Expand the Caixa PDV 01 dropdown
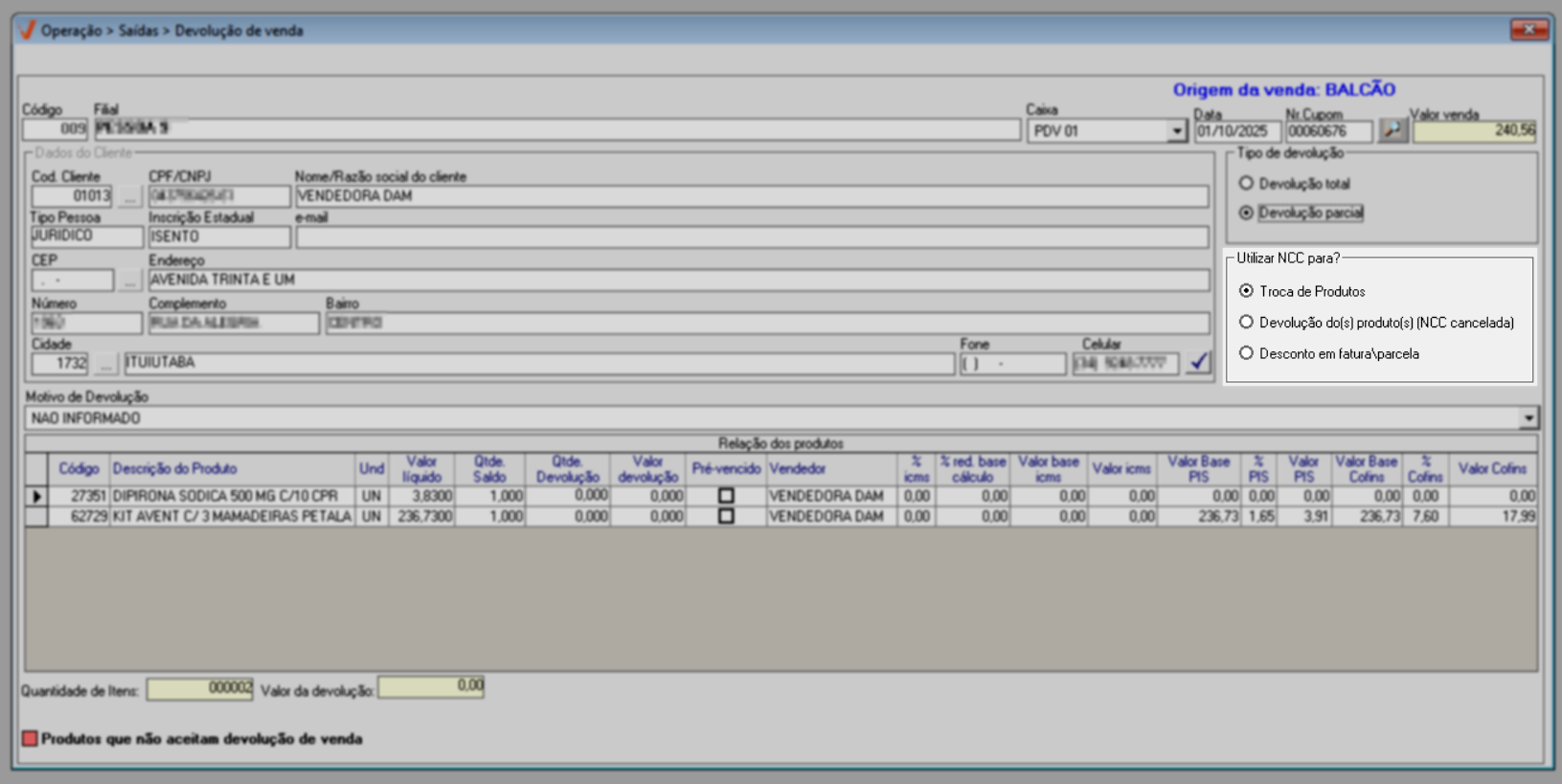1562x784 pixels. click(1176, 131)
